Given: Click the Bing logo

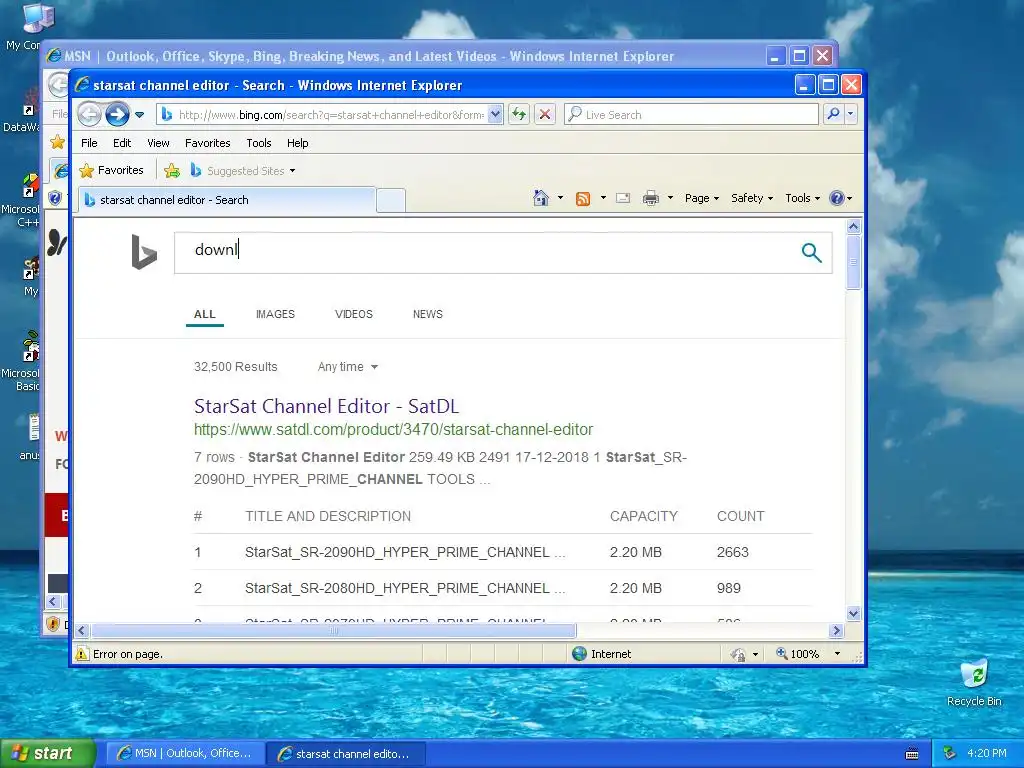Looking at the screenshot, I should 144,252.
